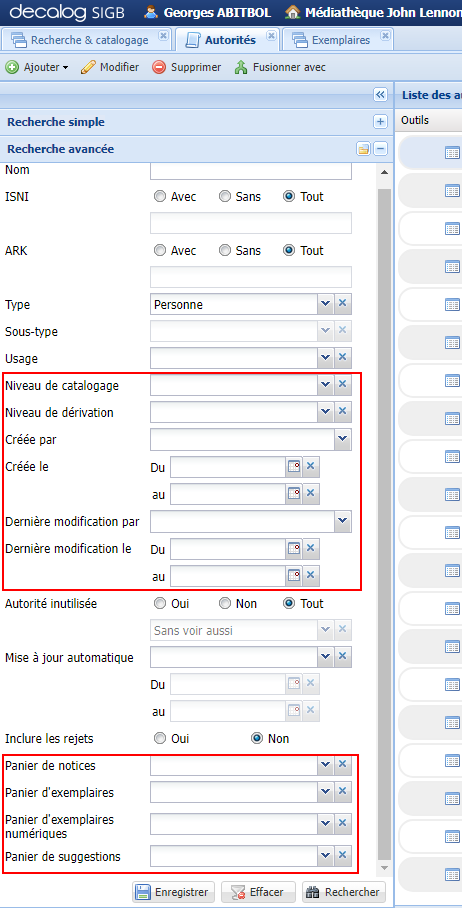Clear Niveau de dérivation field
Screen dimensions: 462x908
[343, 412]
